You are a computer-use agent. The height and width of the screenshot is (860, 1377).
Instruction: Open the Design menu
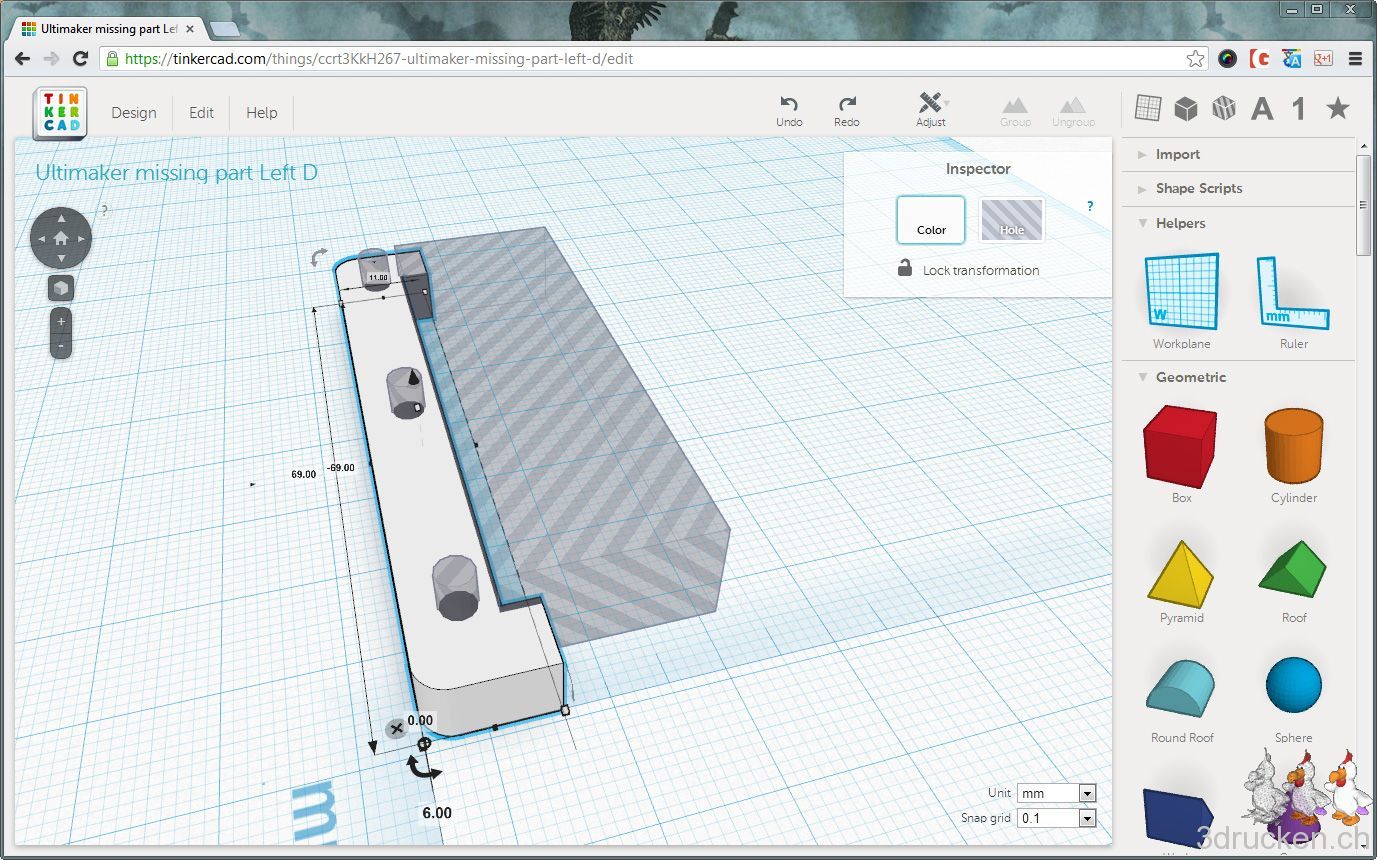(134, 113)
